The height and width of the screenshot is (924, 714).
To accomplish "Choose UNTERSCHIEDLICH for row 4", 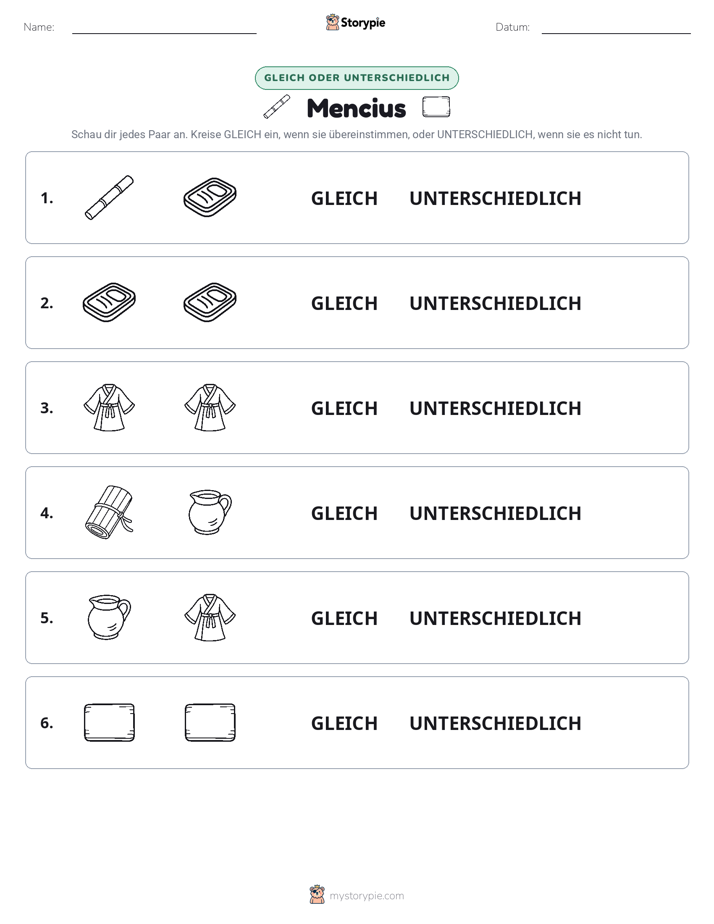I will click(x=495, y=513).
